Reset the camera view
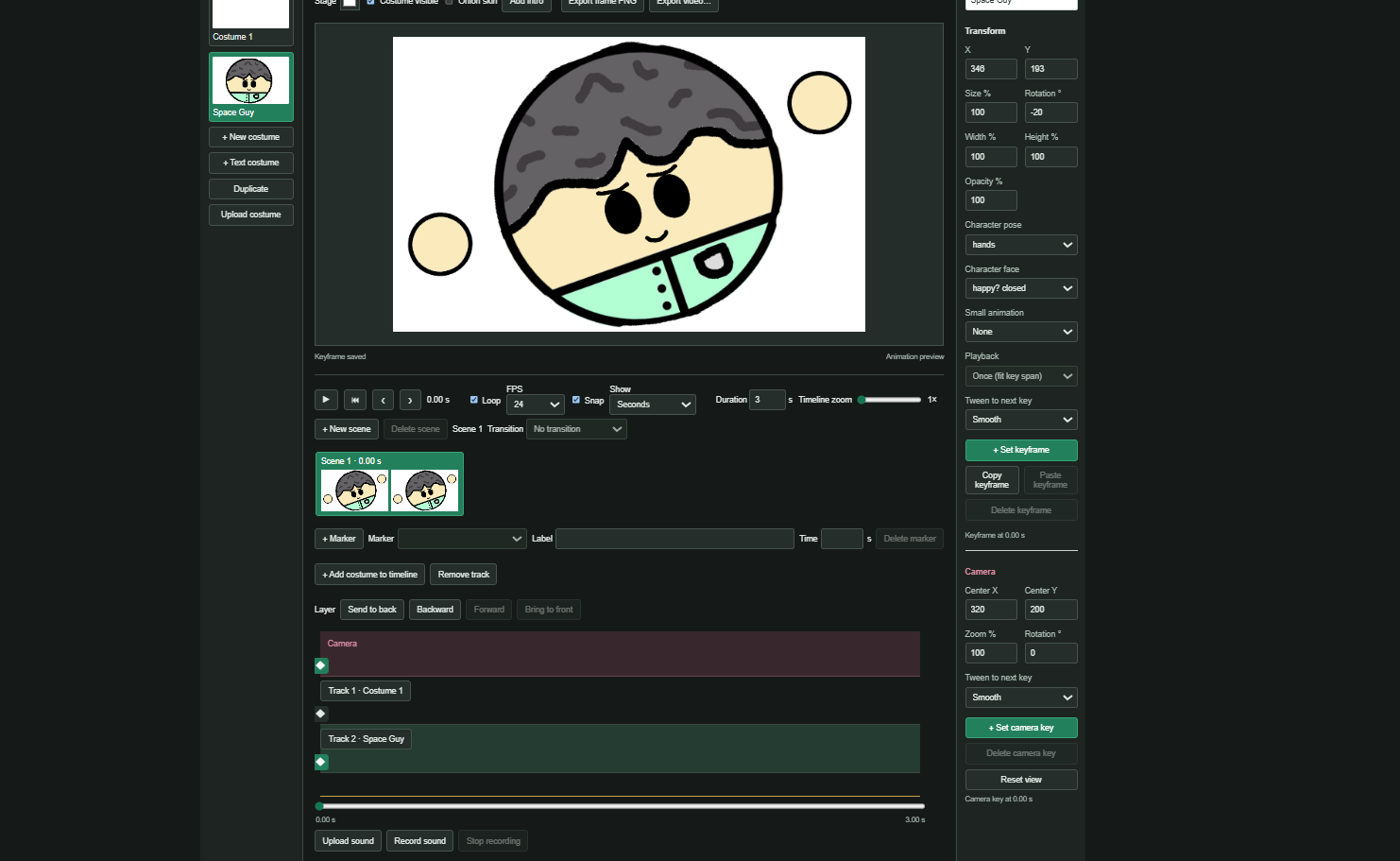This screenshot has height=861, width=1400. [1021, 780]
